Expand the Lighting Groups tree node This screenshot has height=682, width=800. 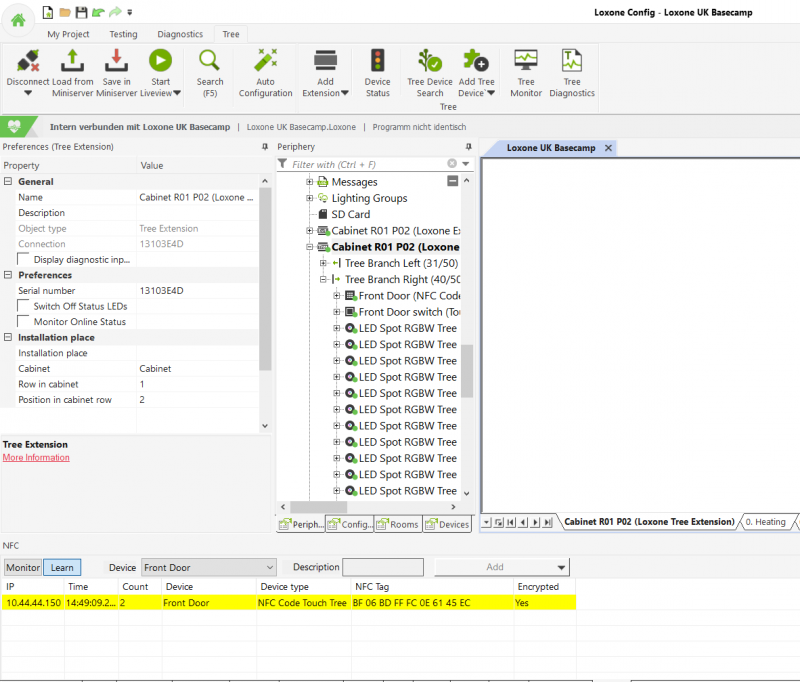(310, 198)
